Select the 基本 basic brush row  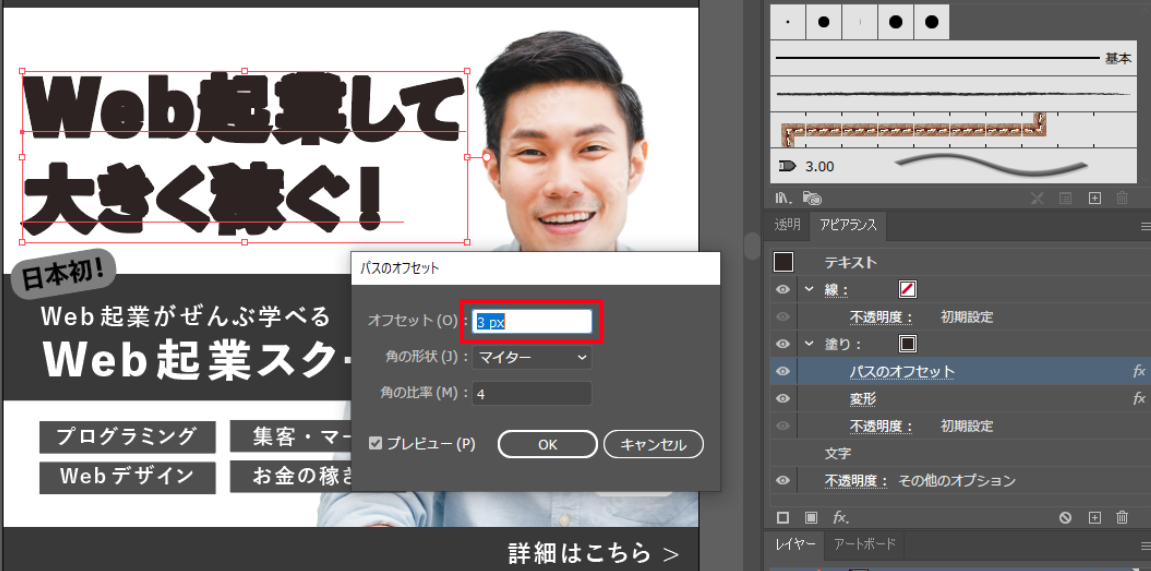click(954, 58)
